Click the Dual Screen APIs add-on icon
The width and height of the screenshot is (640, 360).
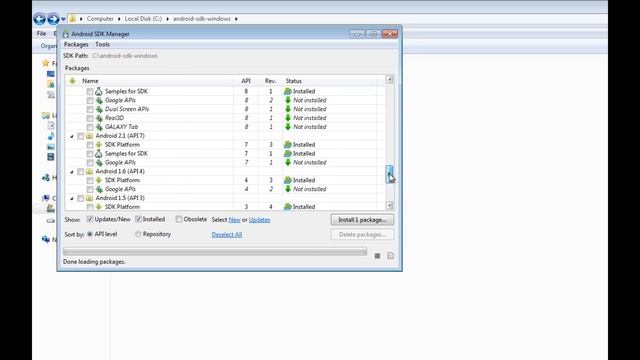pyautogui.click(x=99, y=109)
